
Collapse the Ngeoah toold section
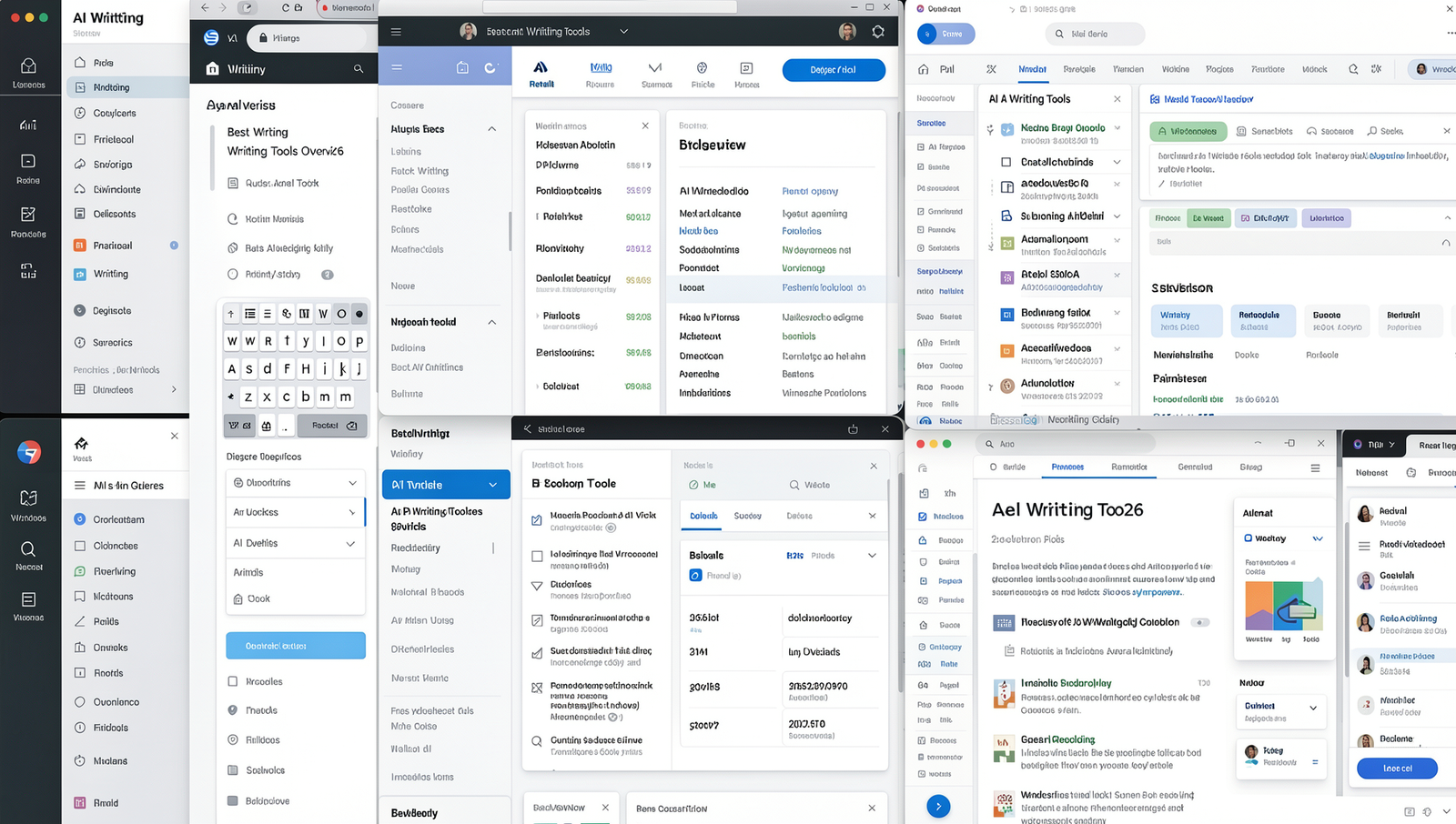[x=492, y=322]
